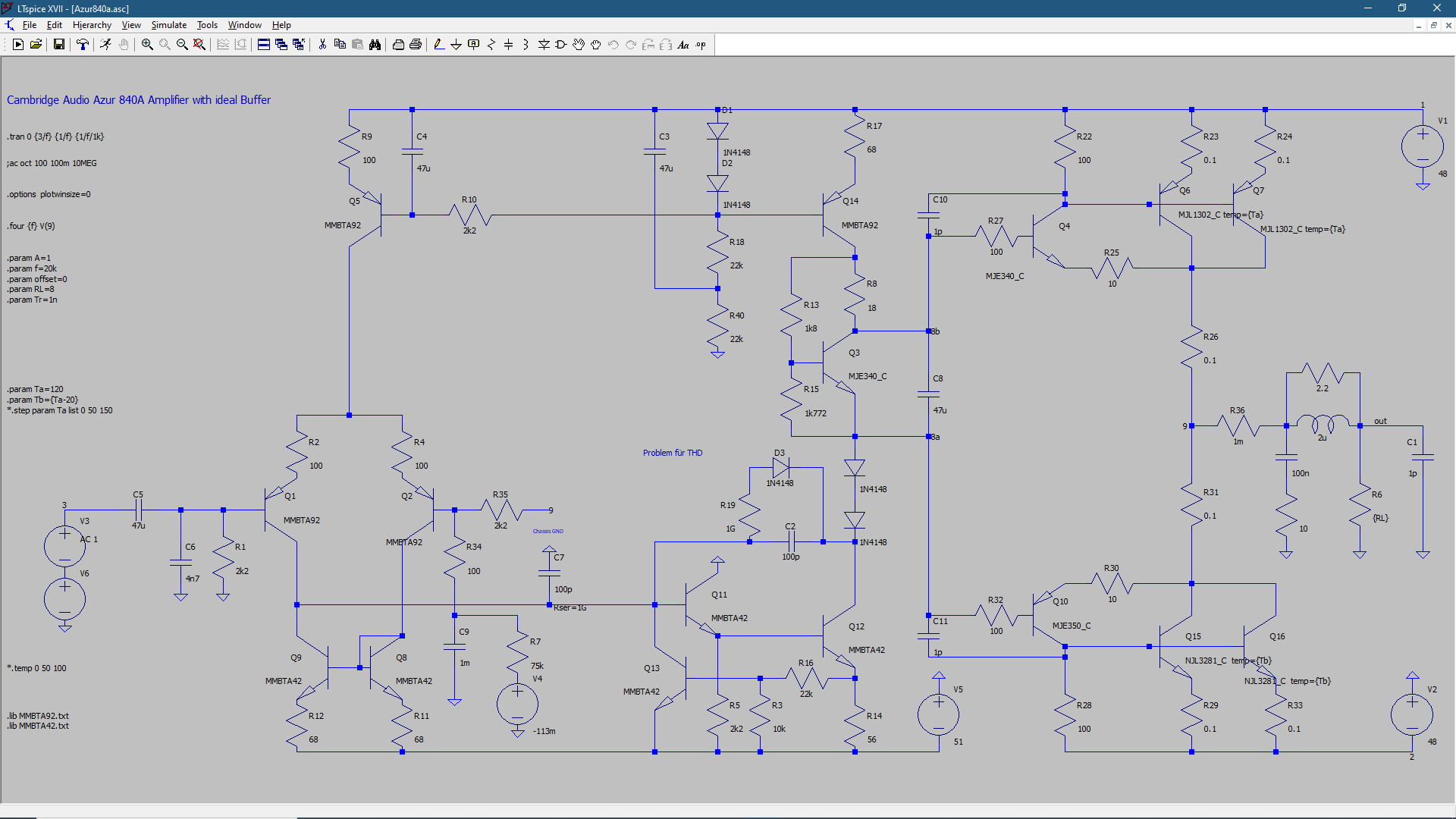Screen dimensions: 1456x819
Task: Select the Cut scissors tool
Action: 322,45
